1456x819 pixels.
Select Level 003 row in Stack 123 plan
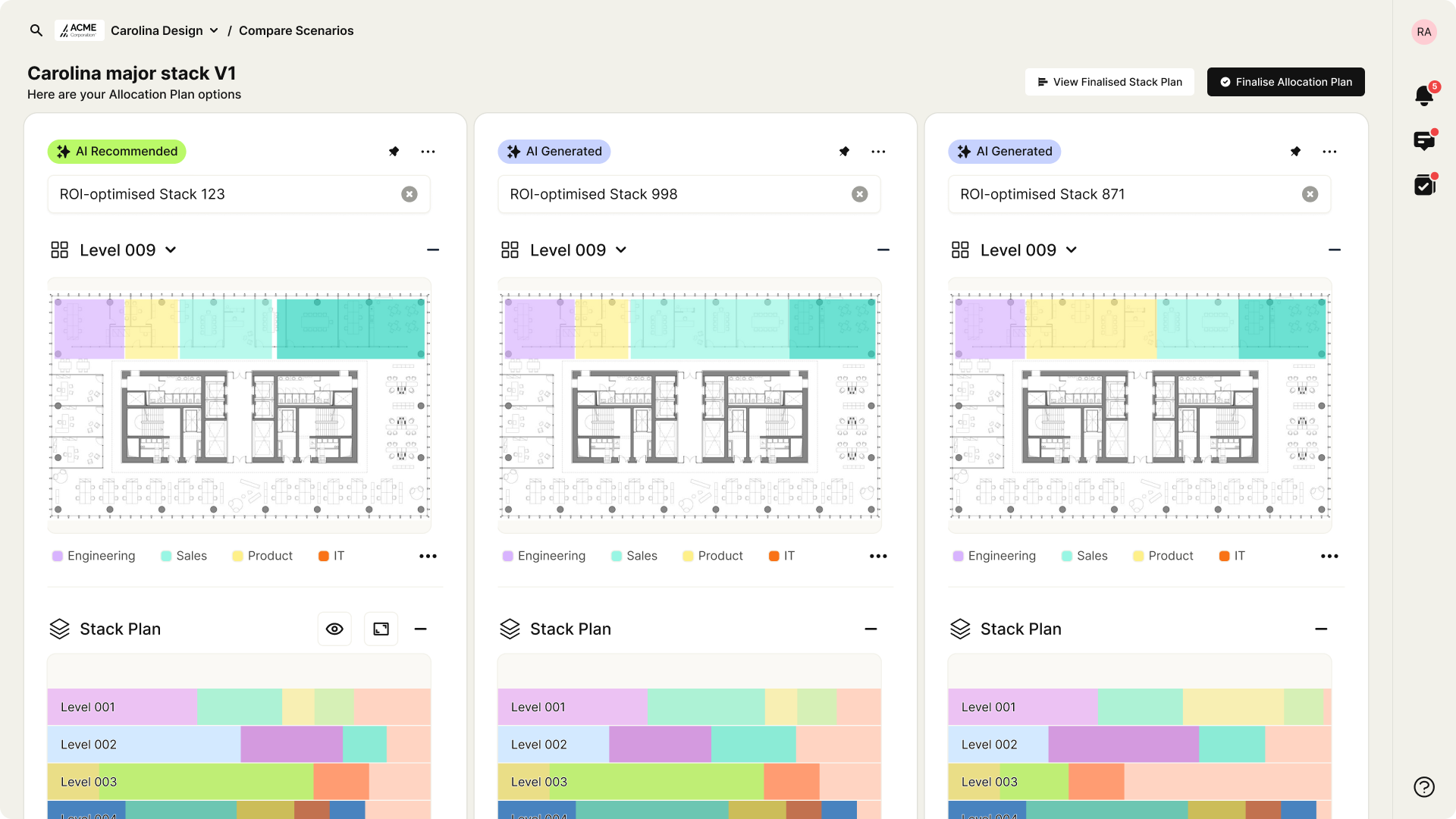click(x=239, y=782)
